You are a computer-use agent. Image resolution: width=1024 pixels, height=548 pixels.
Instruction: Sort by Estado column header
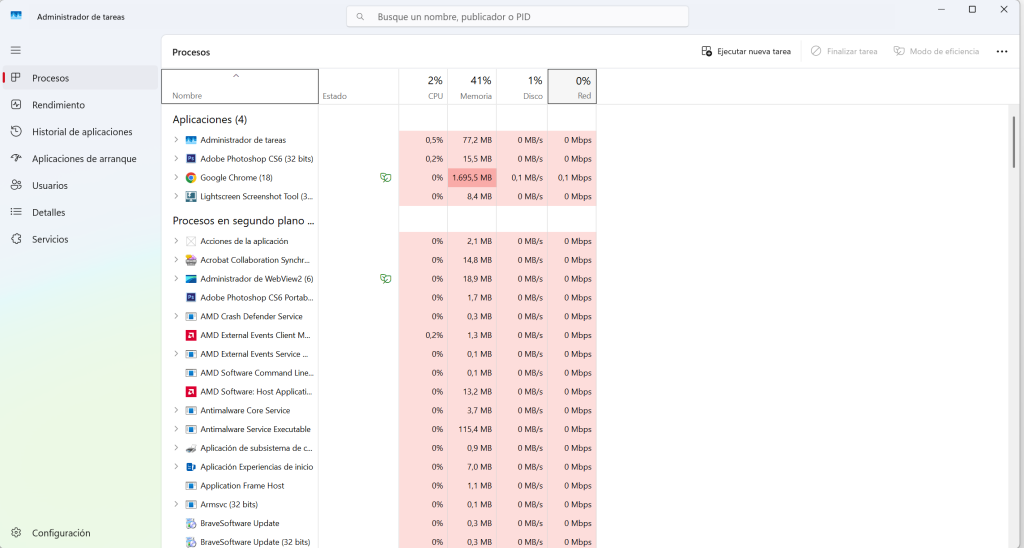coord(359,86)
